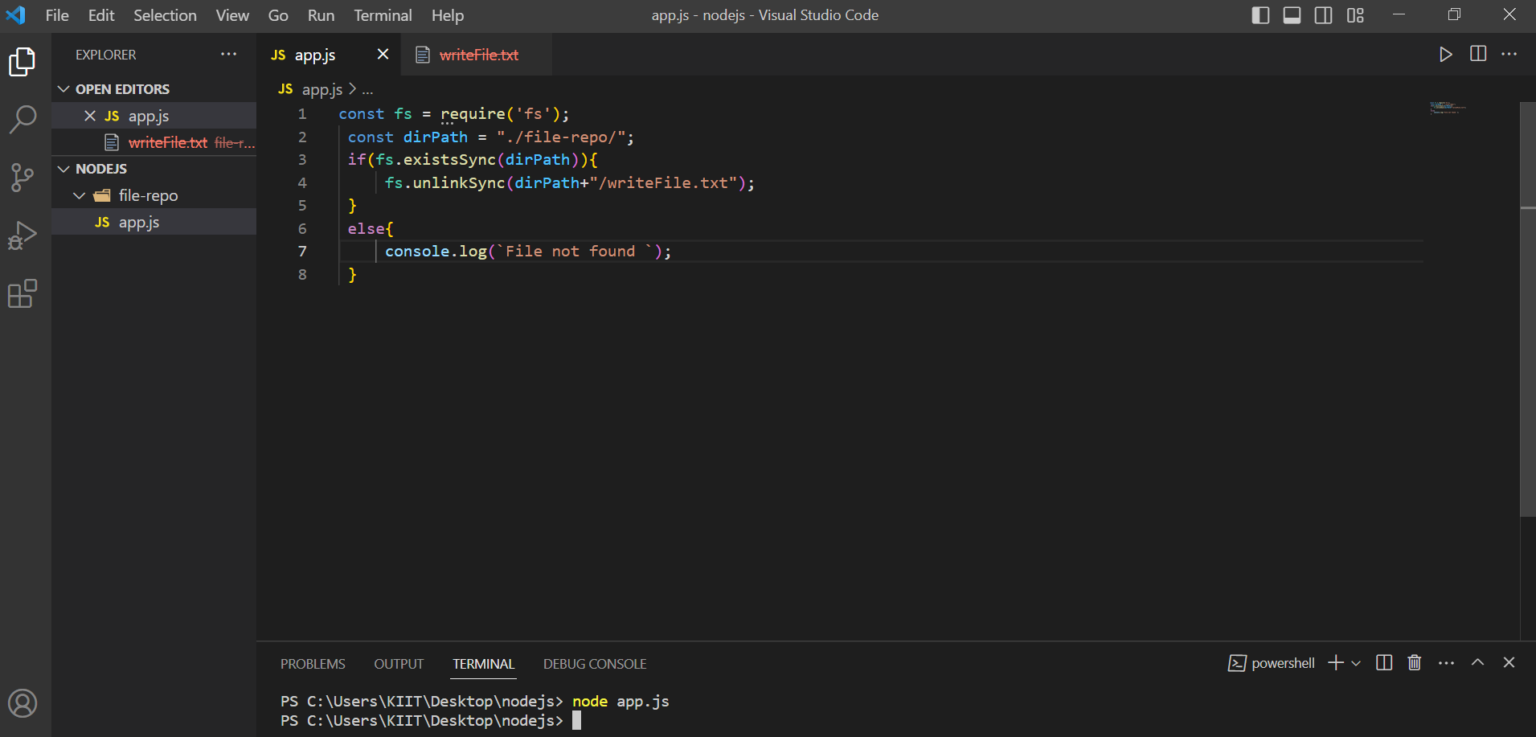Open the Extensions view
1536x737 pixels.
[x=21, y=293]
